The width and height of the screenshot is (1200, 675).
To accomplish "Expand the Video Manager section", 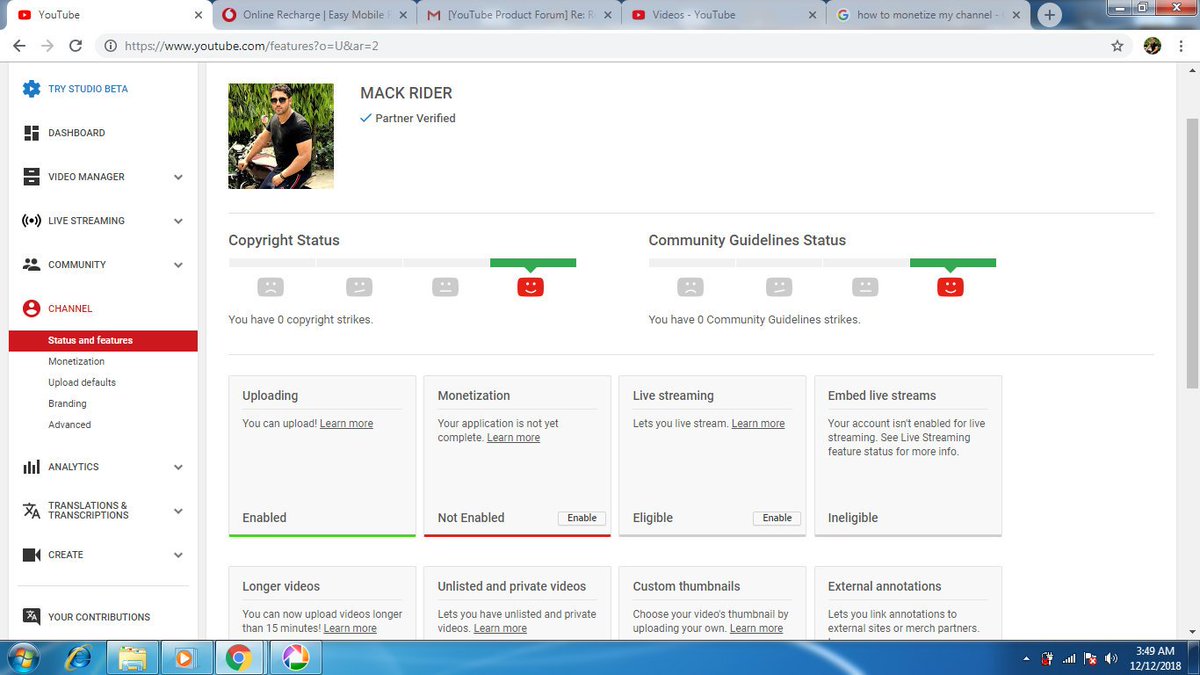I will (178, 177).
